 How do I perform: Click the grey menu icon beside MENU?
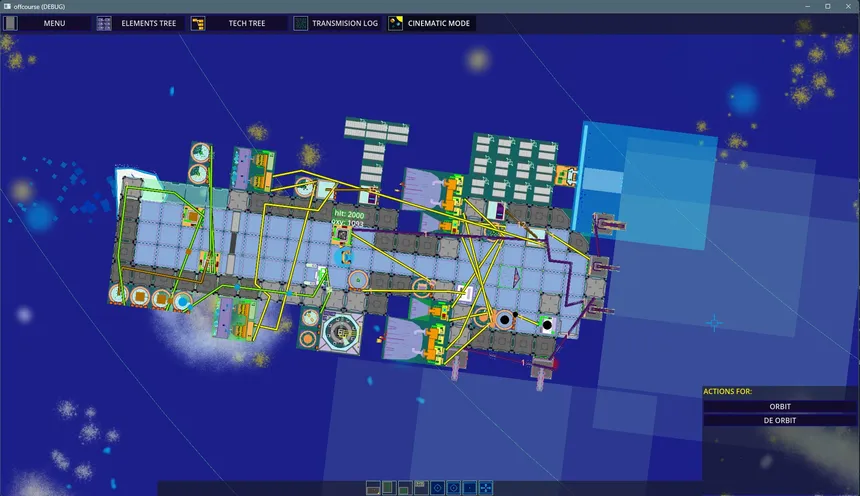10,23
